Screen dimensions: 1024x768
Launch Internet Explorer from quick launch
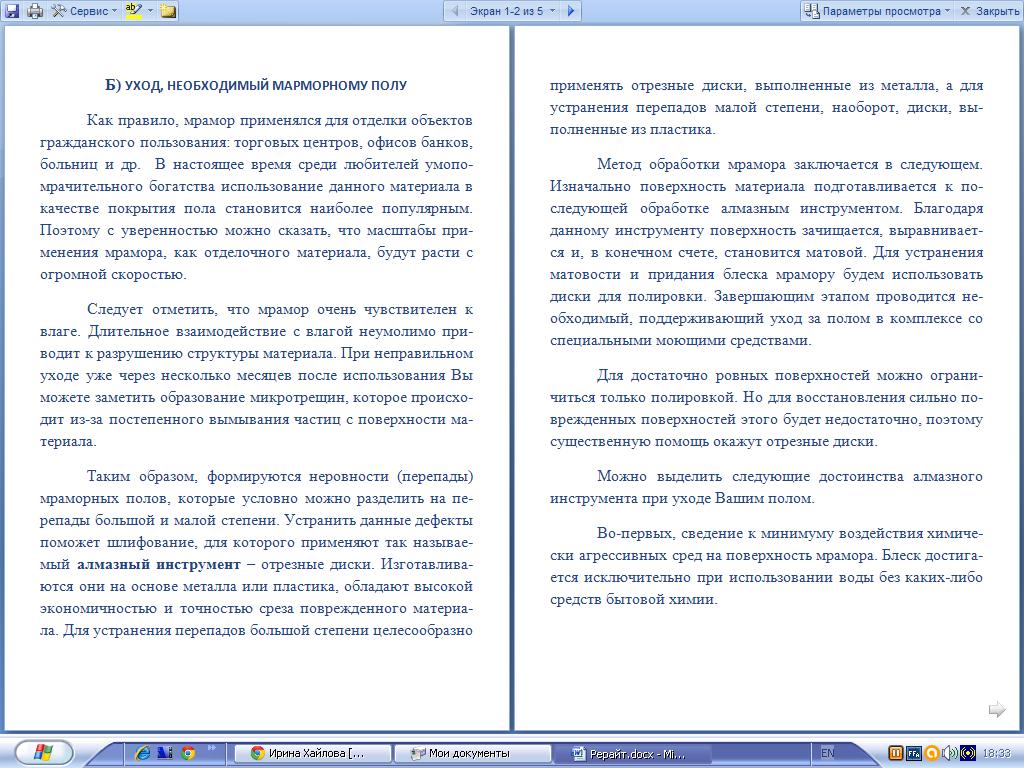coord(142,753)
